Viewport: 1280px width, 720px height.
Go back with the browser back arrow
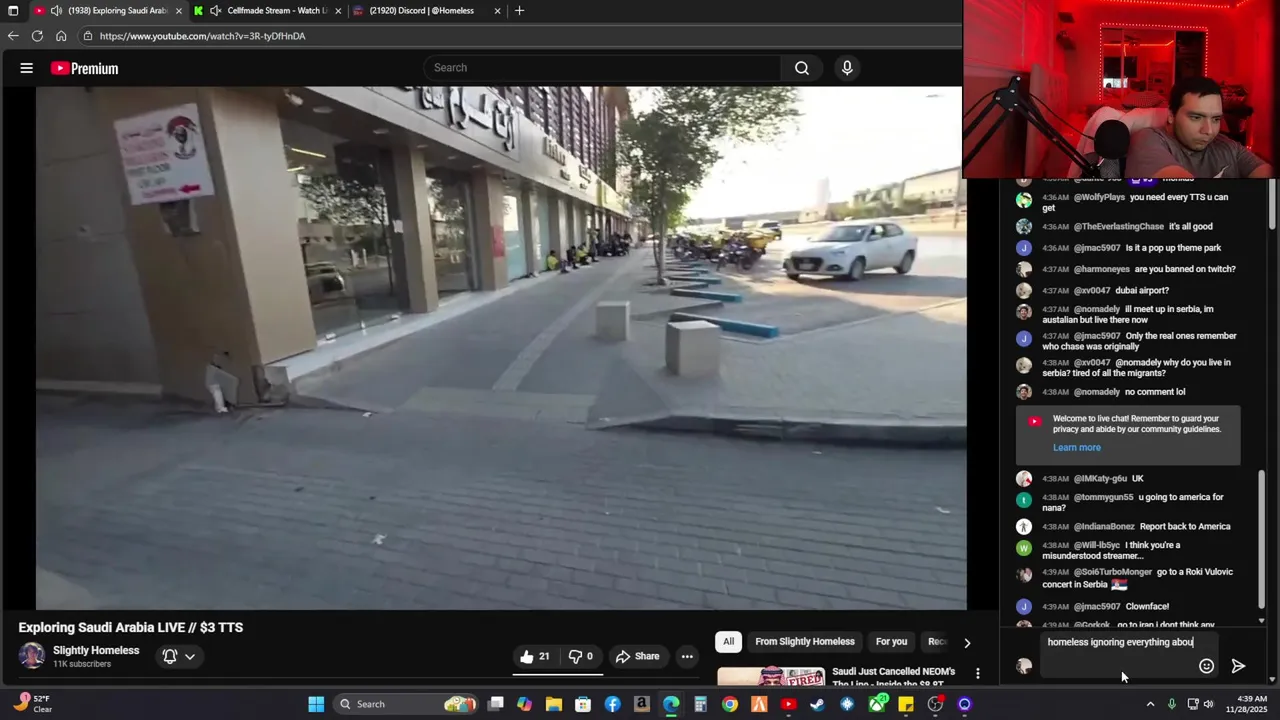(x=13, y=36)
